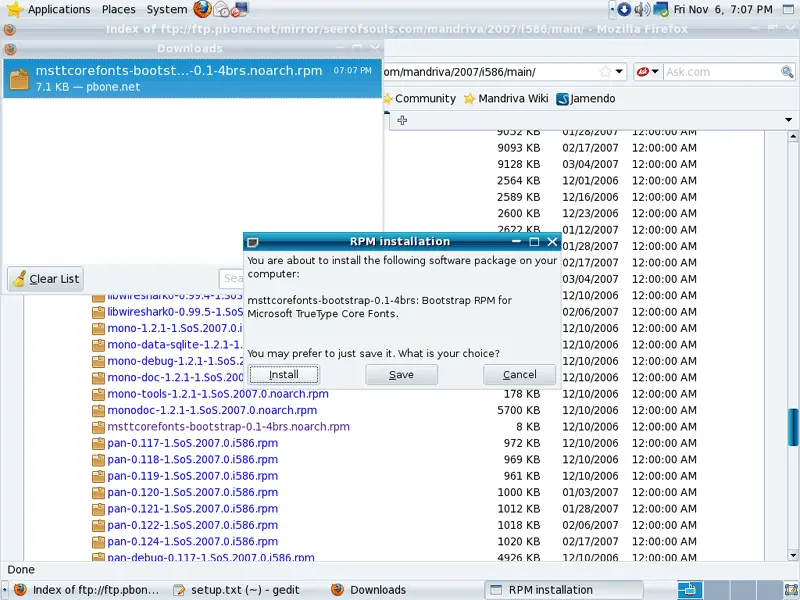Image resolution: width=800 pixels, height=600 pixels.
Task: Open msttcorefonts-bootstrap rpm link in file list
Action: click(229, 427)
